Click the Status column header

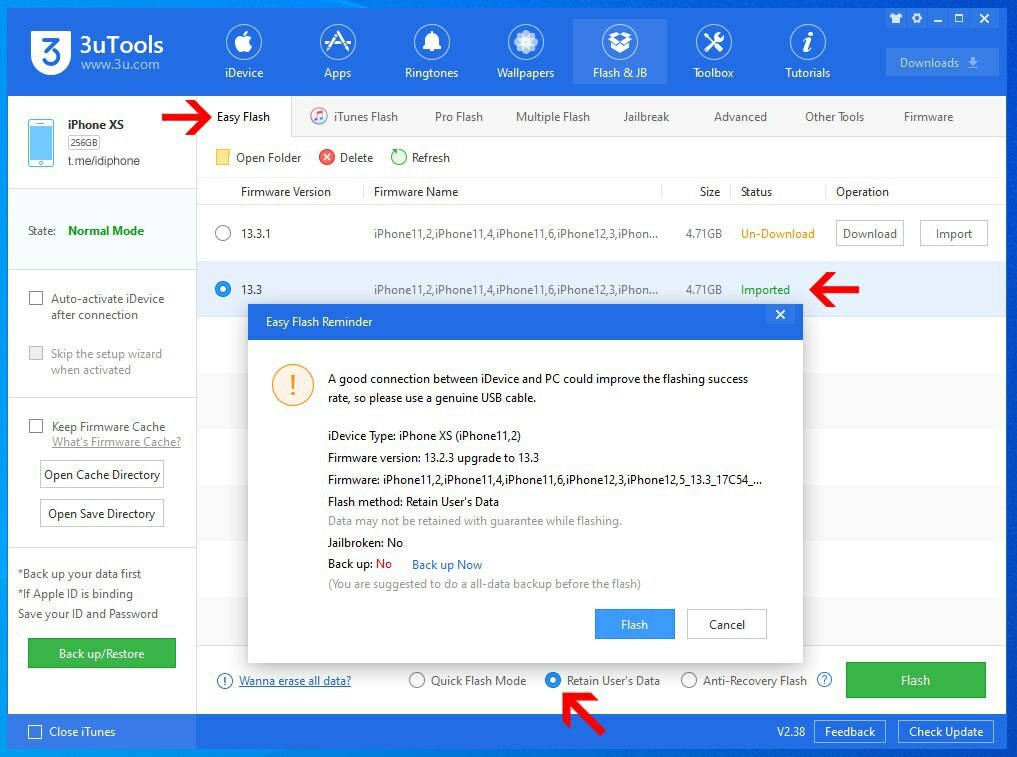point(756,191)
